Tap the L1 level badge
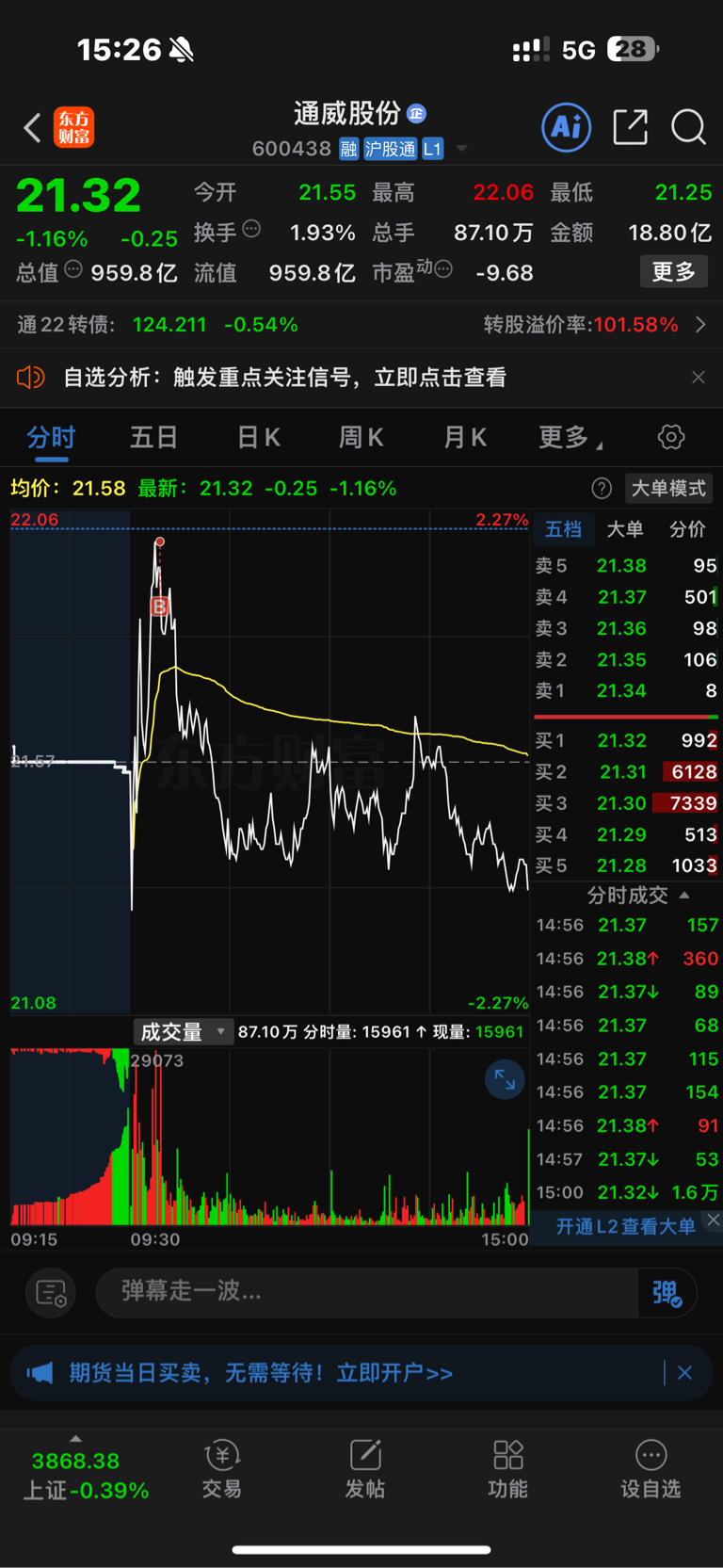The image size is (723, 1568). [x=432, y=149]
